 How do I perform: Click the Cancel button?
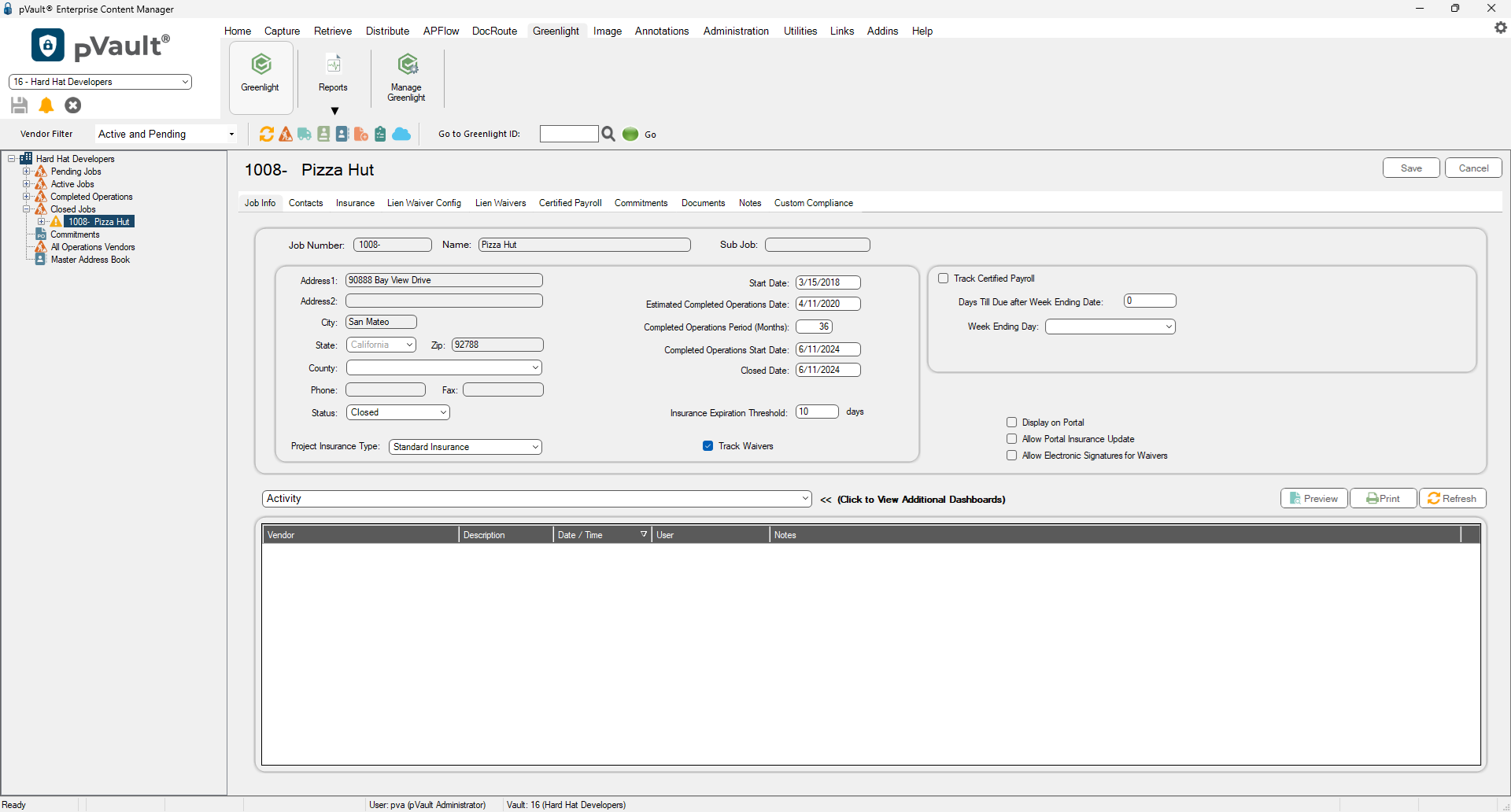click(1473, 168)
